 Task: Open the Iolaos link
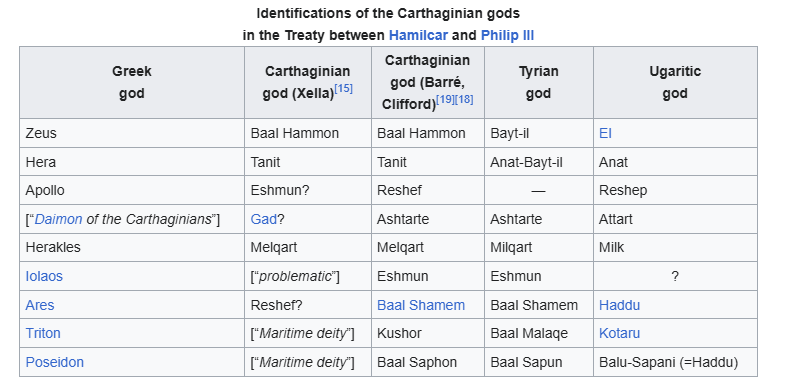coord(44,276)
